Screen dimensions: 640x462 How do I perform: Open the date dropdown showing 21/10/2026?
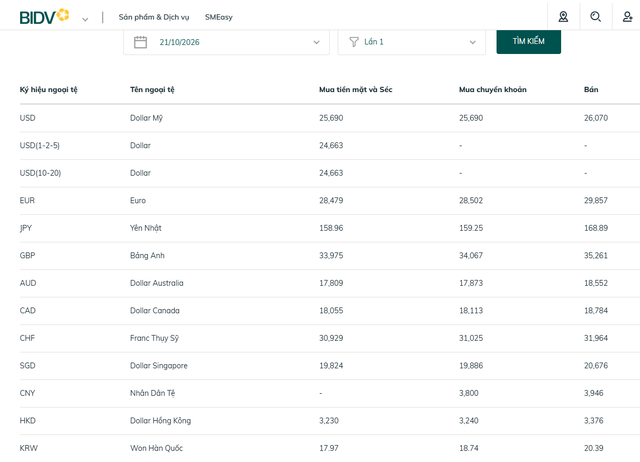click(x=227, y=42)
